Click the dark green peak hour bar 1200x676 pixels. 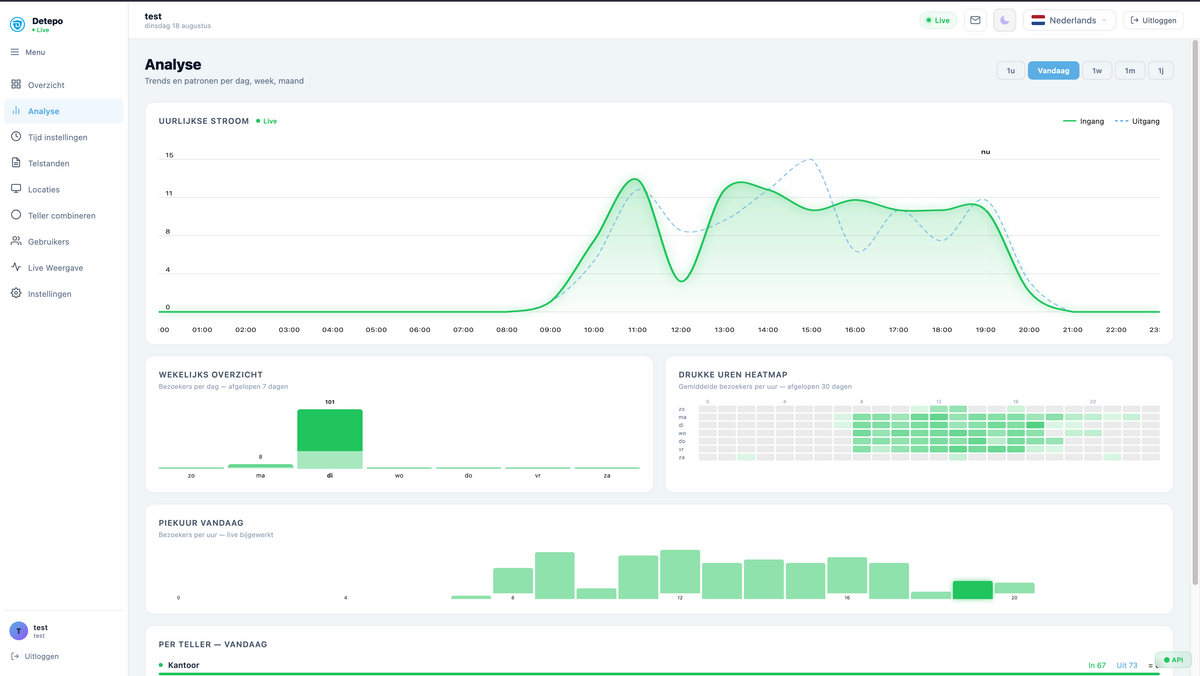click(972, 590)
